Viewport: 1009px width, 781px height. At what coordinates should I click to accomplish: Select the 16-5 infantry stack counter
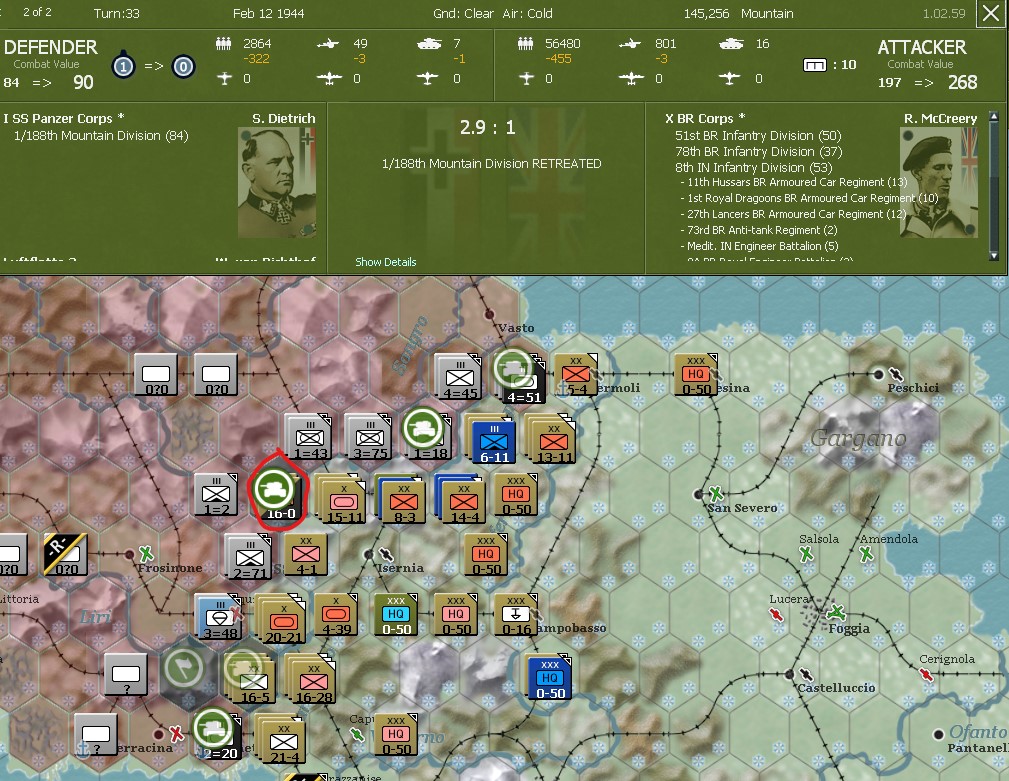(x=251, y=676)
